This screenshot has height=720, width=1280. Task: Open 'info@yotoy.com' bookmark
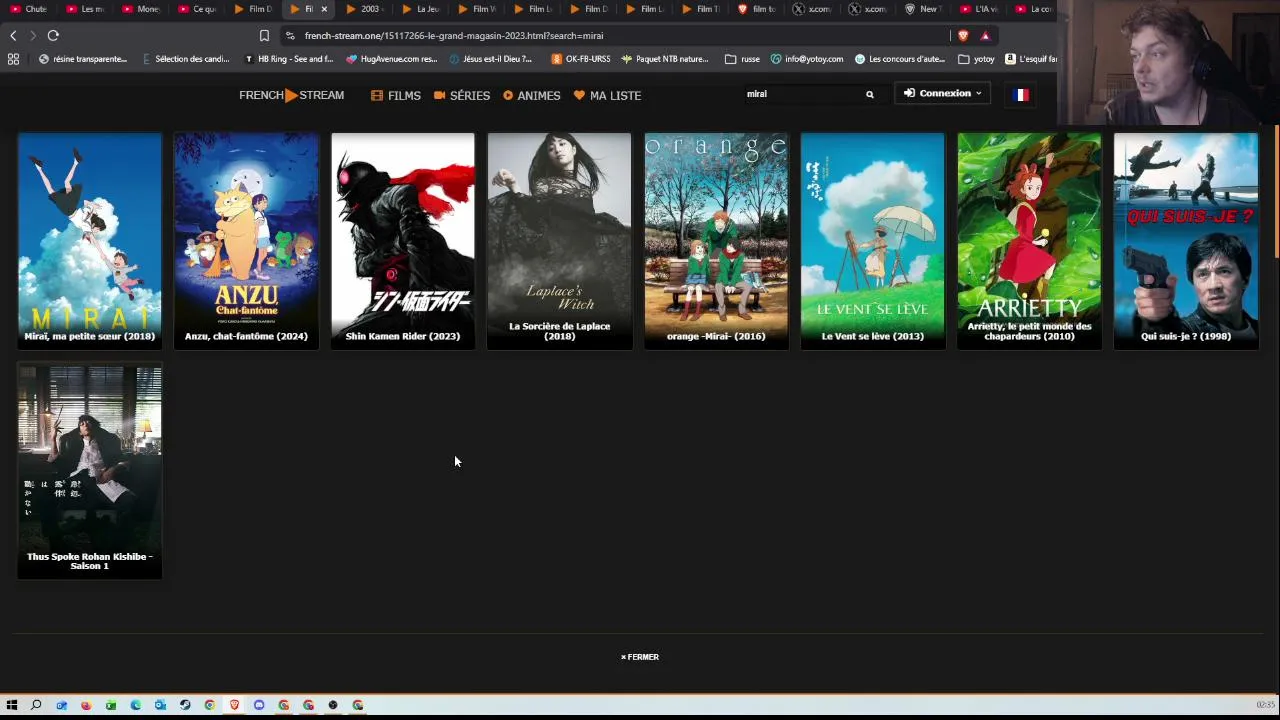(x=807, y=59)
